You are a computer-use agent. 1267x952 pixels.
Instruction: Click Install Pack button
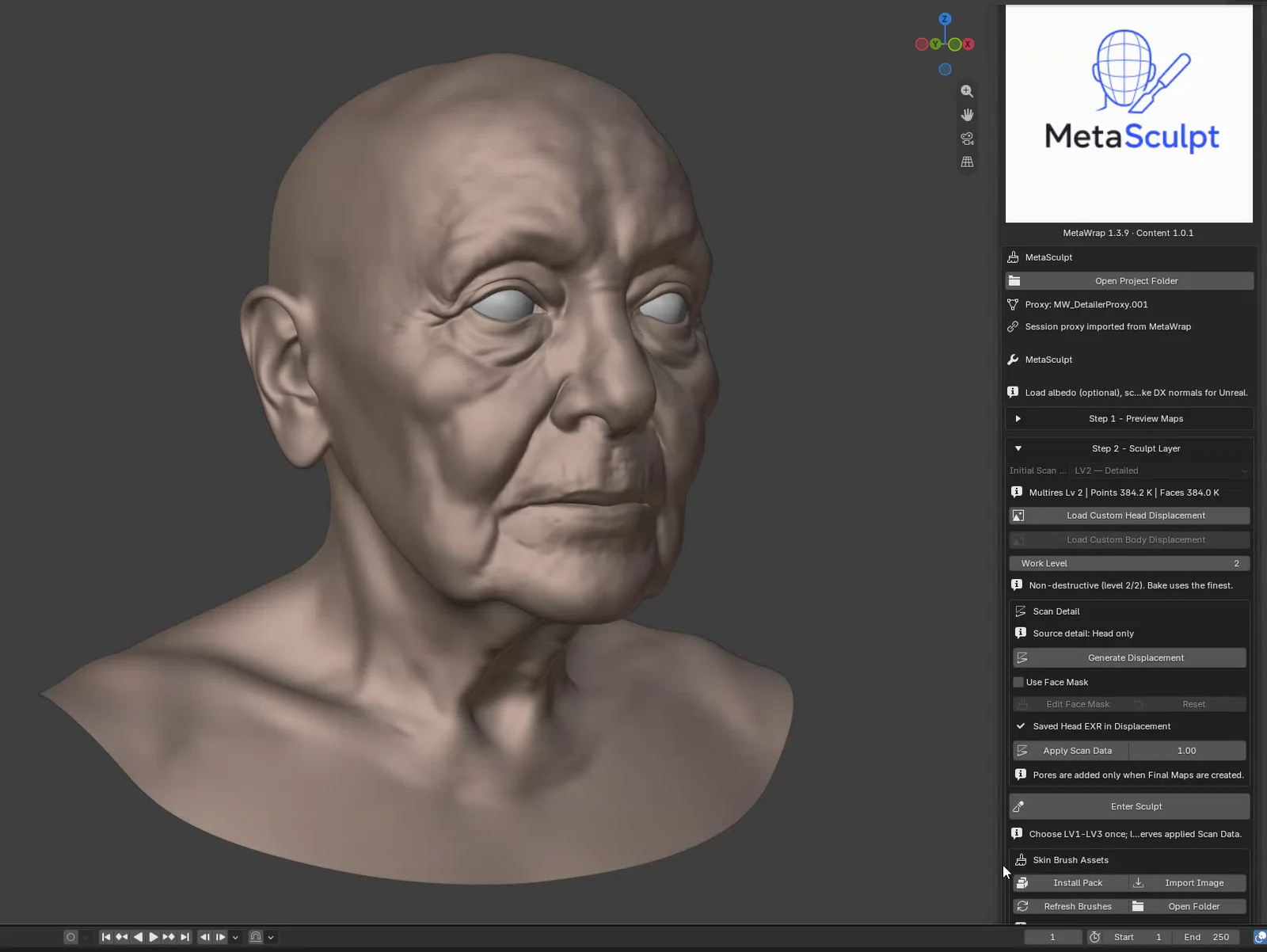click(x=1071, y=883)
